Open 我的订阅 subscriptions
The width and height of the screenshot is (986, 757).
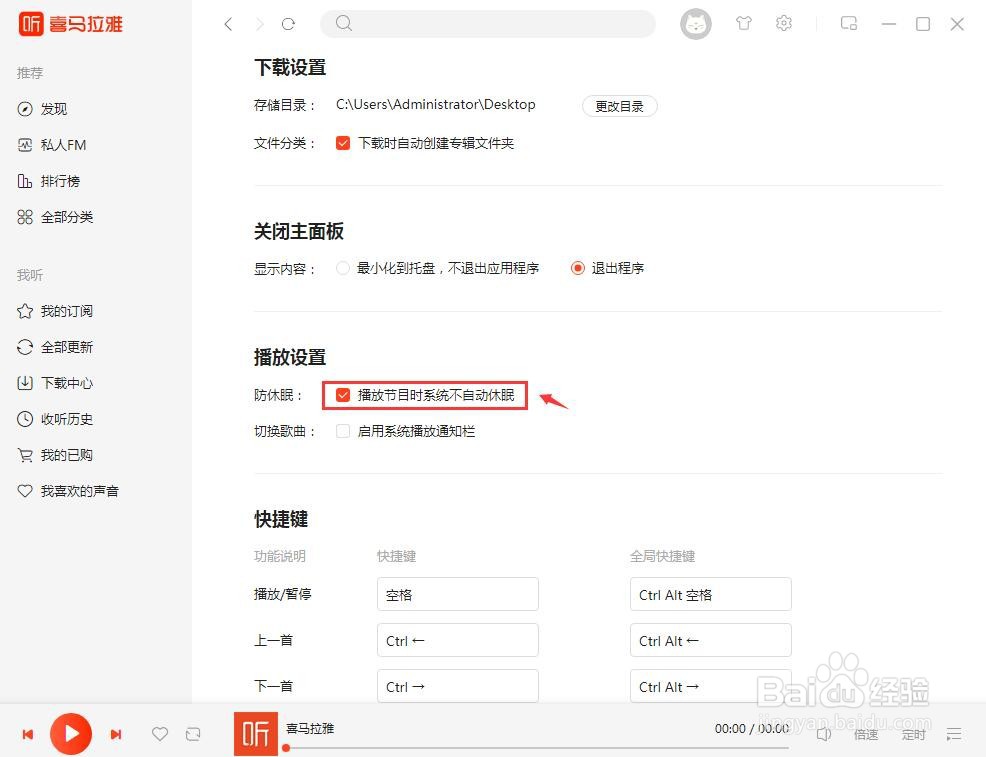click(55, 311)
